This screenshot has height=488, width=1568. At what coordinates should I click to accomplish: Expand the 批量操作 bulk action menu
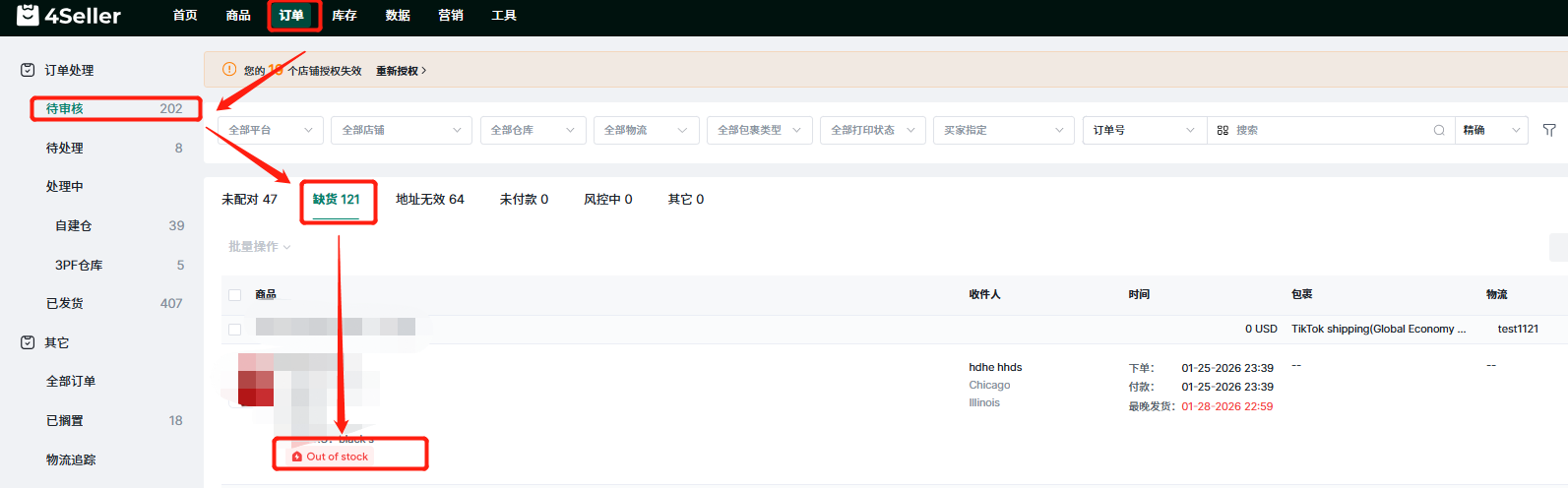[x=259, y=247]
